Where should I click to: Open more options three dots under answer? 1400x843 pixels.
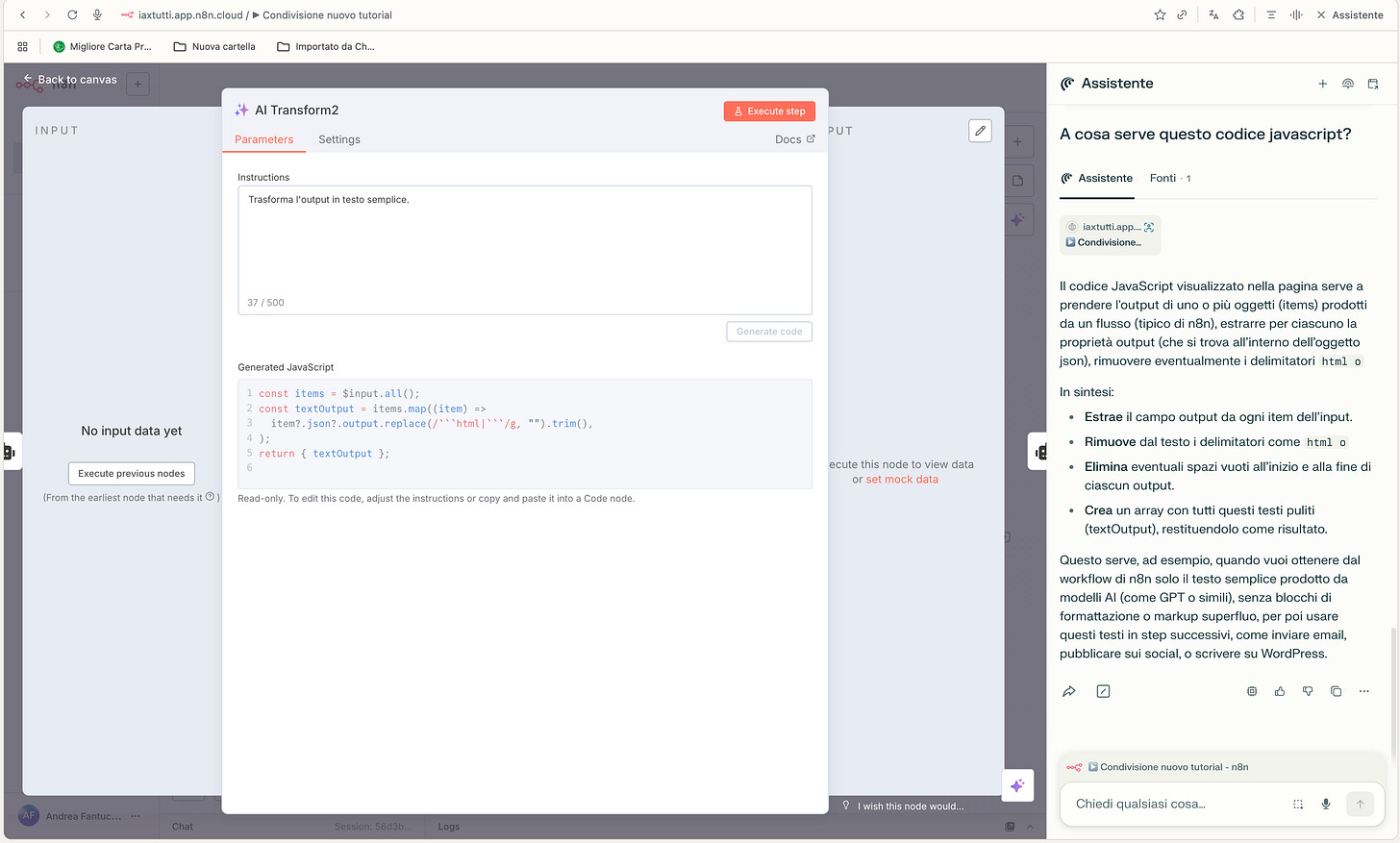pyautogui.click(x=1363, y=691)
